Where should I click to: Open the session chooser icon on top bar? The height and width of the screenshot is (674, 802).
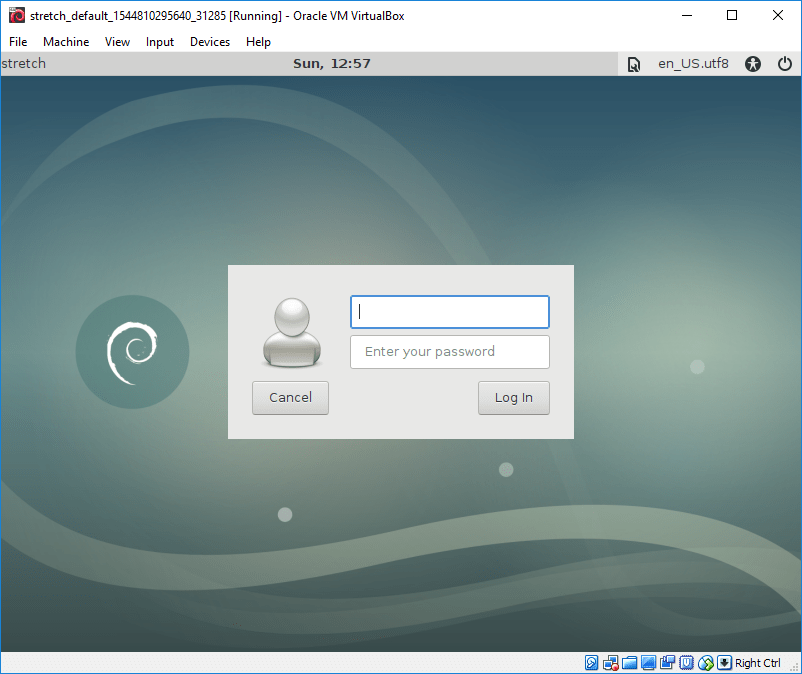[x=634, y=63]
